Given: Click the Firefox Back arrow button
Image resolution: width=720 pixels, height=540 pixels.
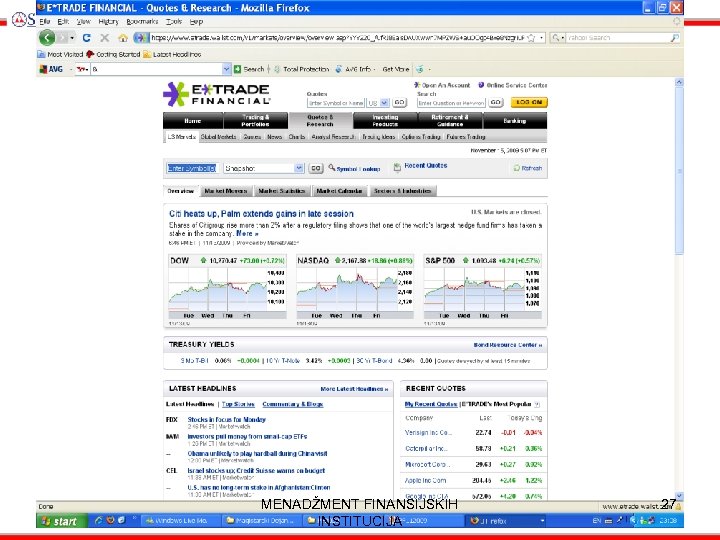Looking at the screenshot, I should click(47, 38).
